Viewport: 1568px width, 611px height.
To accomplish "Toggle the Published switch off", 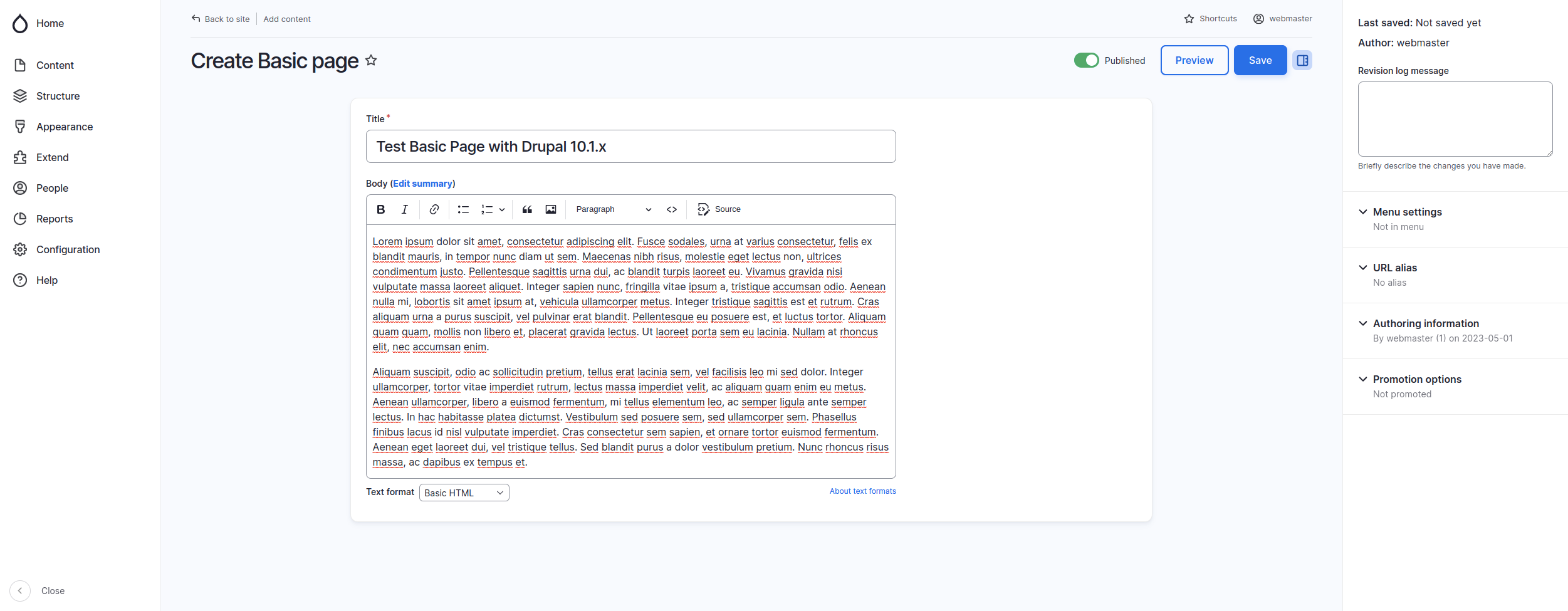I will [1086, 60].
